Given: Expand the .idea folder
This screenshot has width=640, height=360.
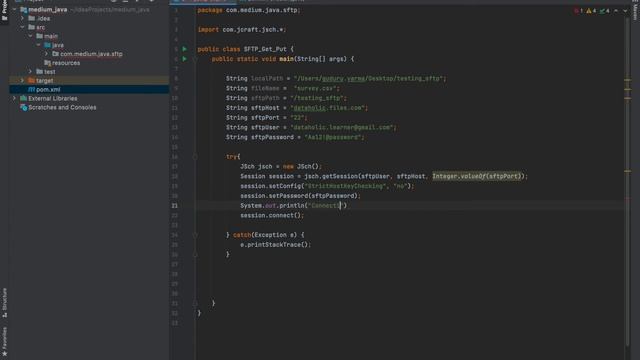Looking at the screenshot, I should click(23, 18).
